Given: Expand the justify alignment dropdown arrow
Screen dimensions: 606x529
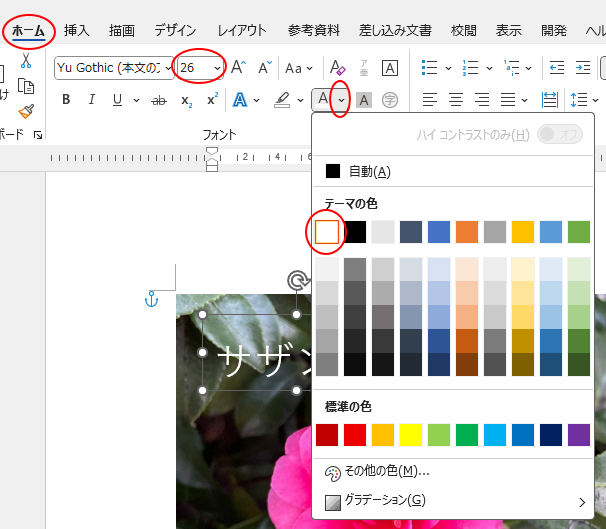Looking at the screenshot, I should 524,100.
